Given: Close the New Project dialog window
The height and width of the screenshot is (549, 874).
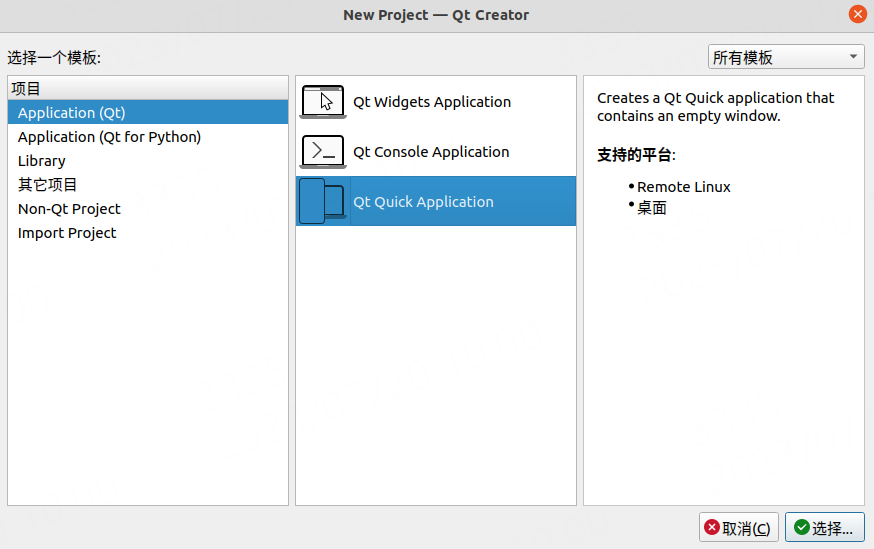Looking at the screenshot, I should tap(857, 14).
